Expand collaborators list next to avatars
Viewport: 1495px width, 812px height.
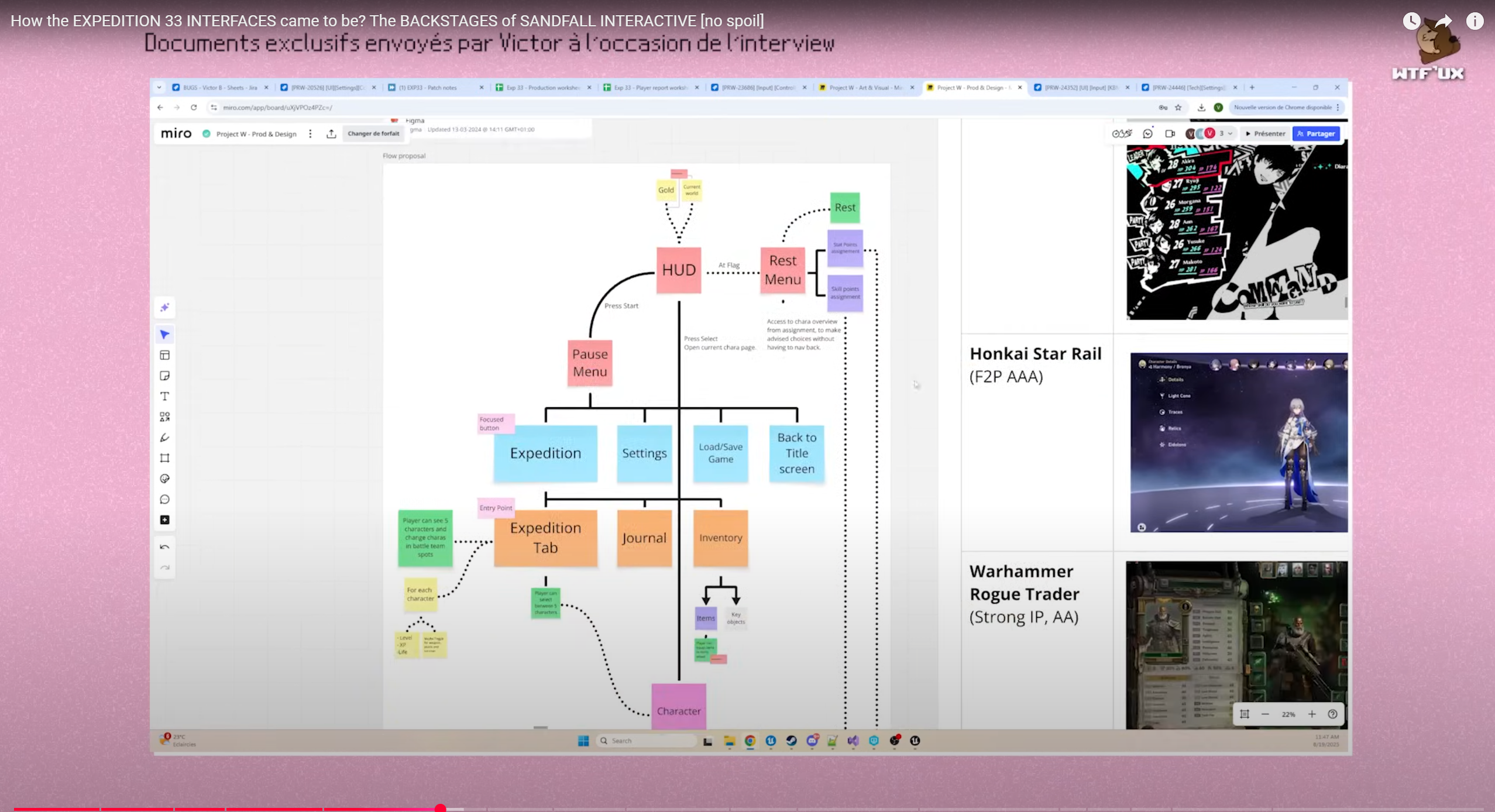pyautogui.click(x=1231, y=133)
